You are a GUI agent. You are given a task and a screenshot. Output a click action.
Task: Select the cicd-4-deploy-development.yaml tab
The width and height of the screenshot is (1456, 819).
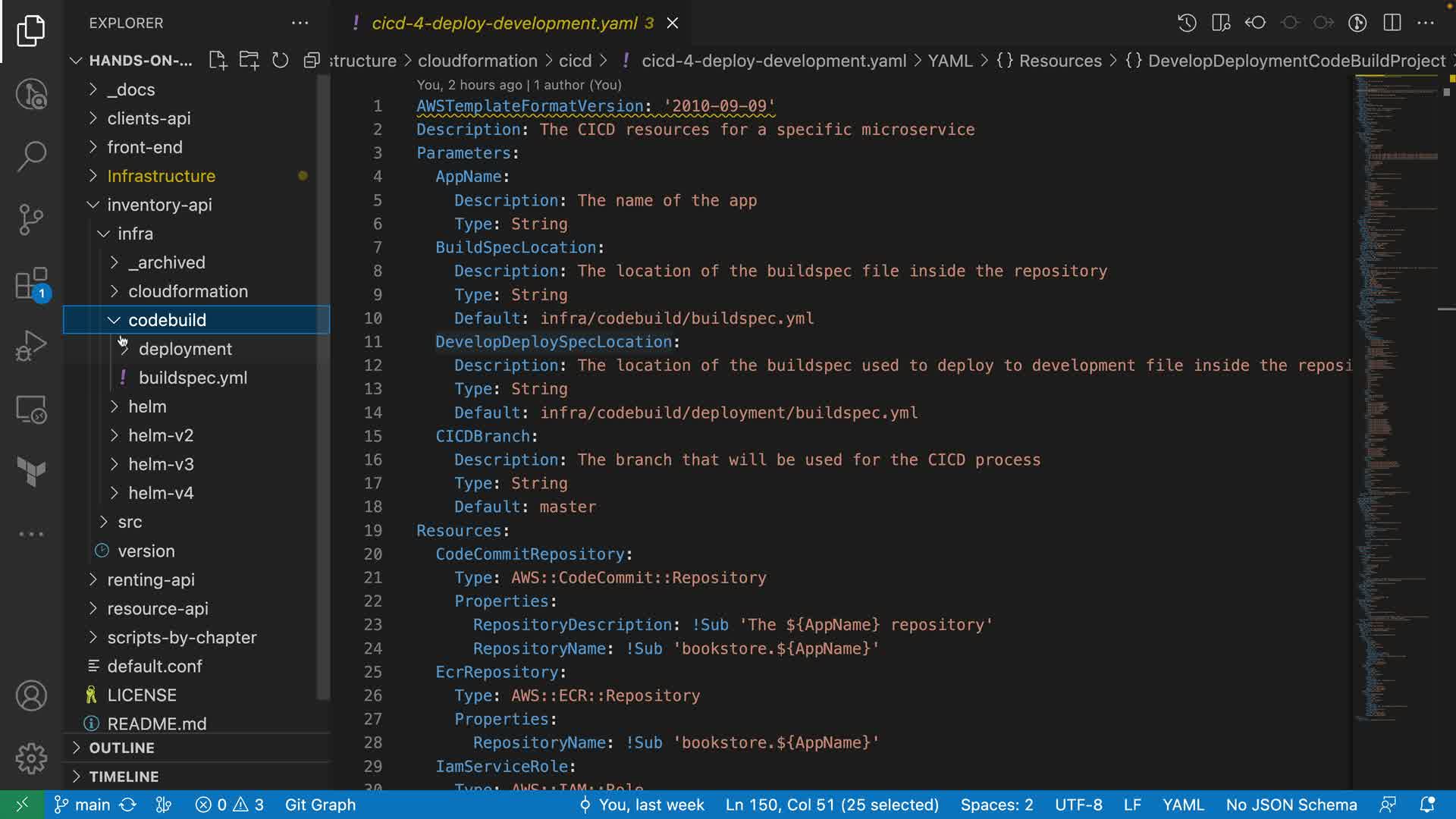504,23
